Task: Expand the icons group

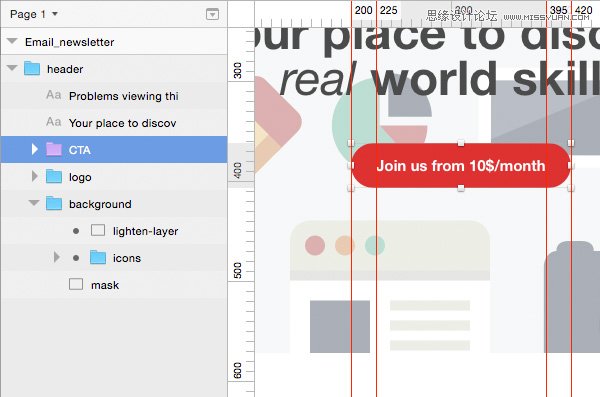Action: [57, 257]
